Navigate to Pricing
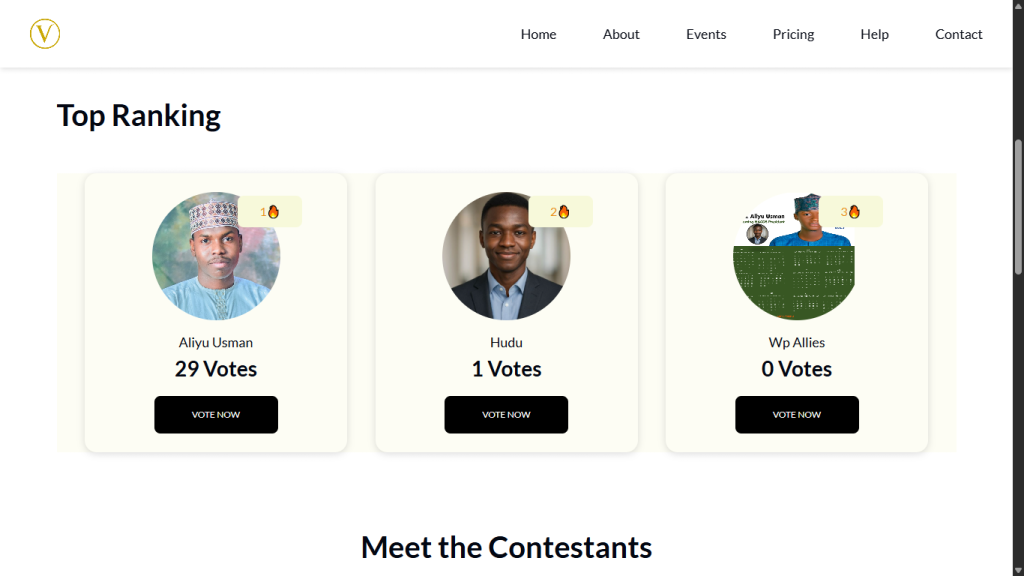The width and height of the screenshot is (1024, 576). coord(793,34)
